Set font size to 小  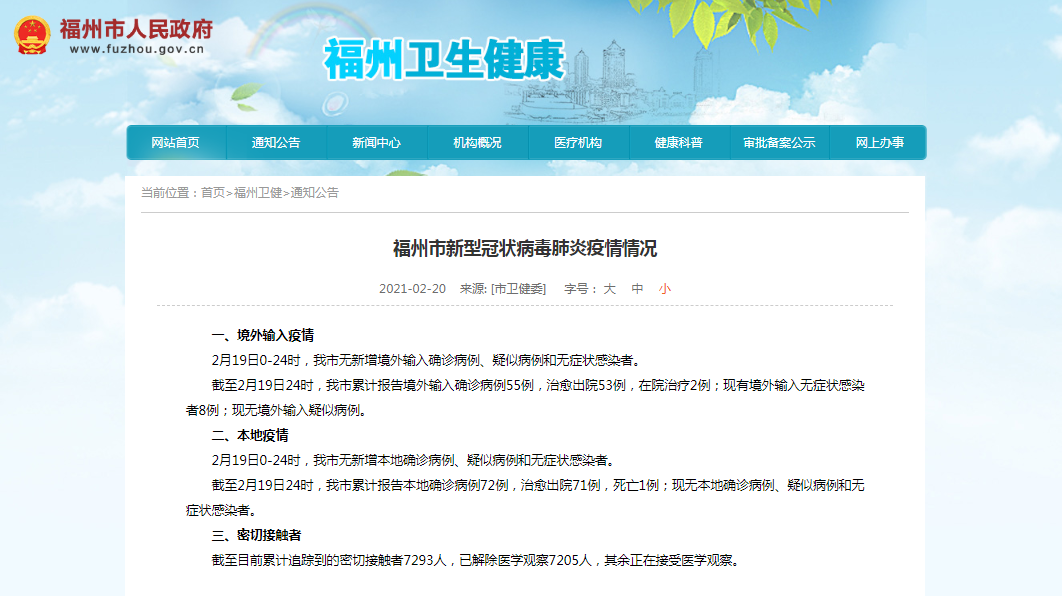coord(664,289)
